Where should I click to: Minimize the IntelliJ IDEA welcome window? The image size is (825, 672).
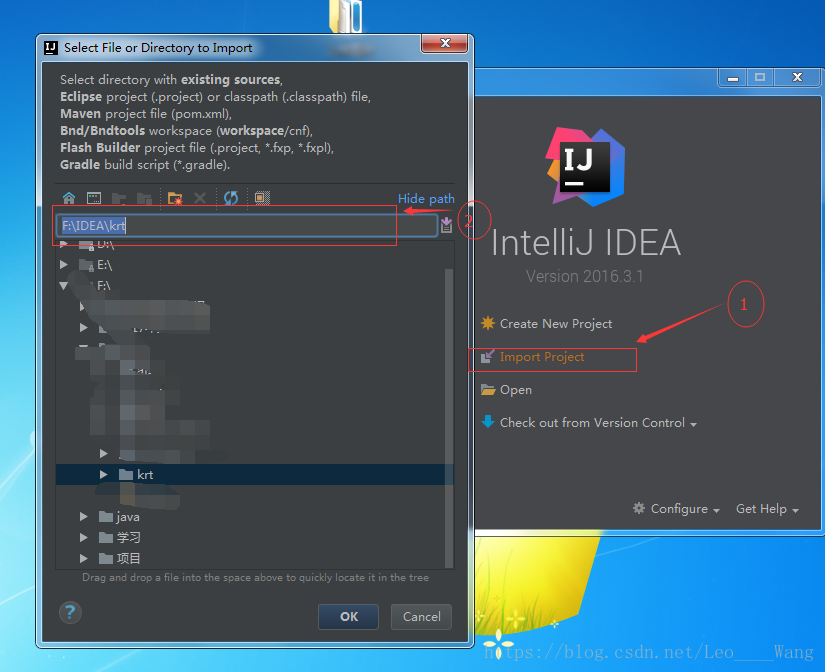click(732, 78)
